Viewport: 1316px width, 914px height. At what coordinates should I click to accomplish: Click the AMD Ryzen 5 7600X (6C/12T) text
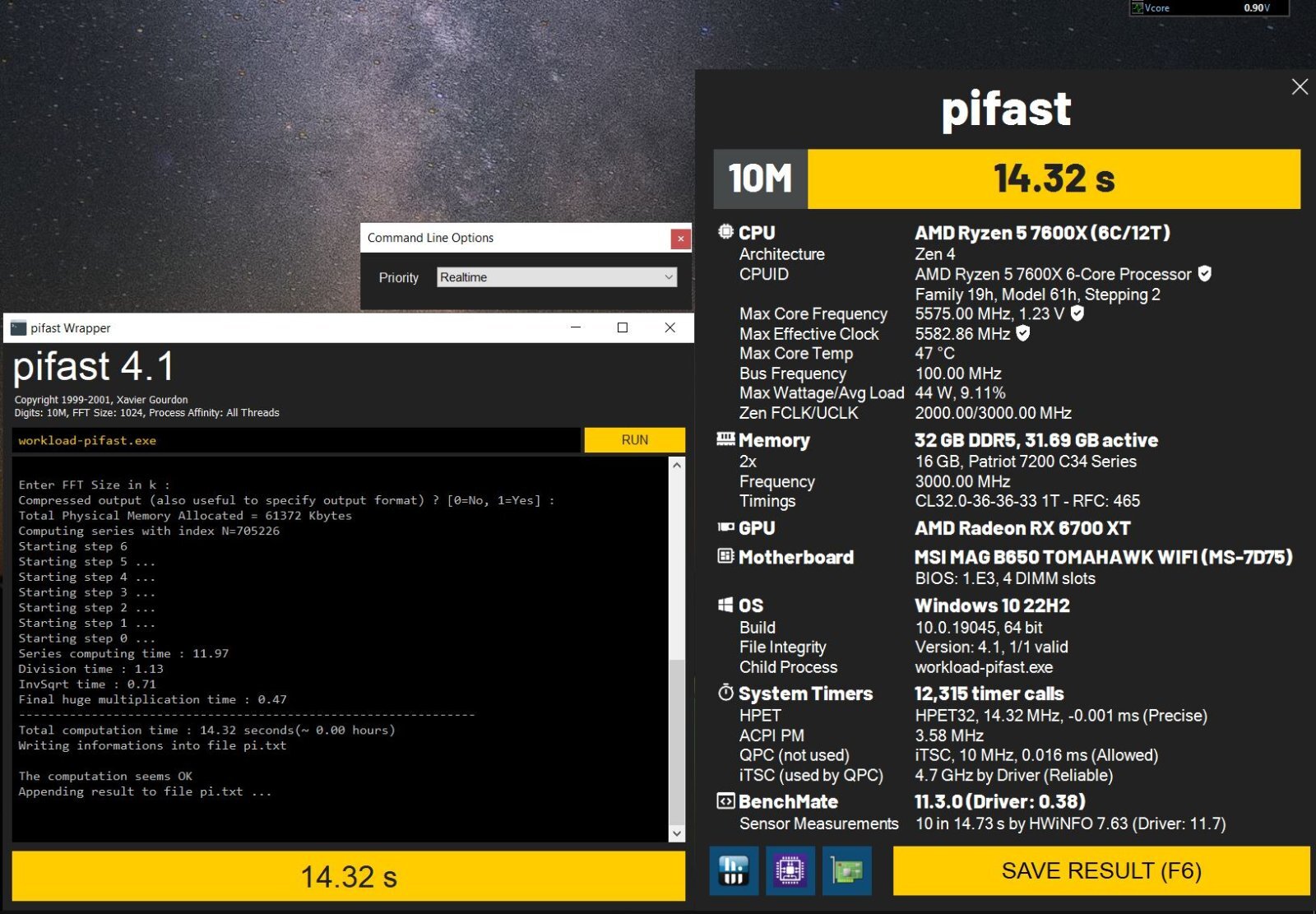pyautogui.click(x=1042, y=233)
